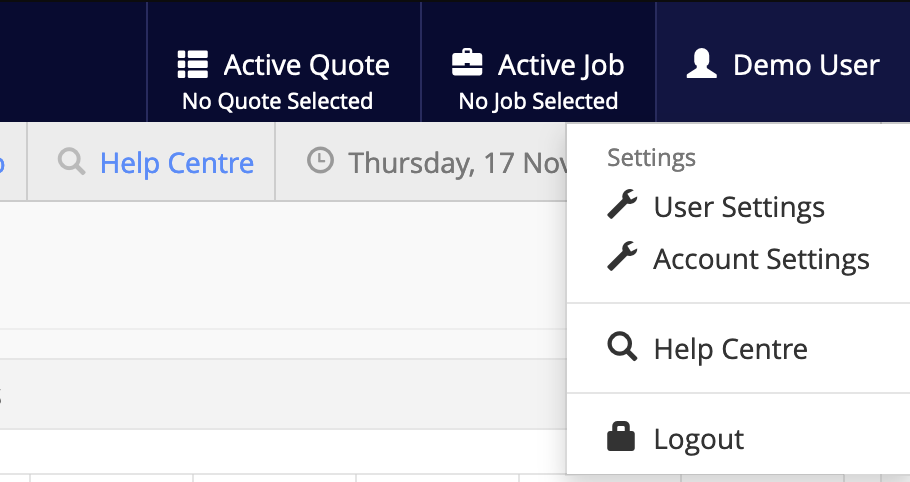Open Account Settings from the dropdown menu
910x482 pixels.
761,259
